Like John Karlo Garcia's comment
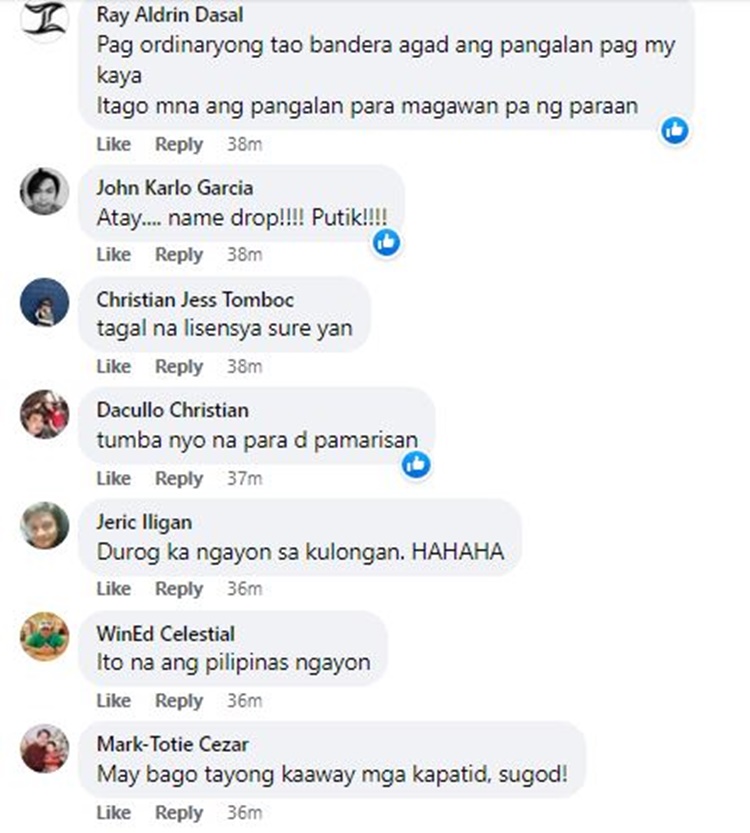This screenshot has width=750, height=833. [114, 255]
